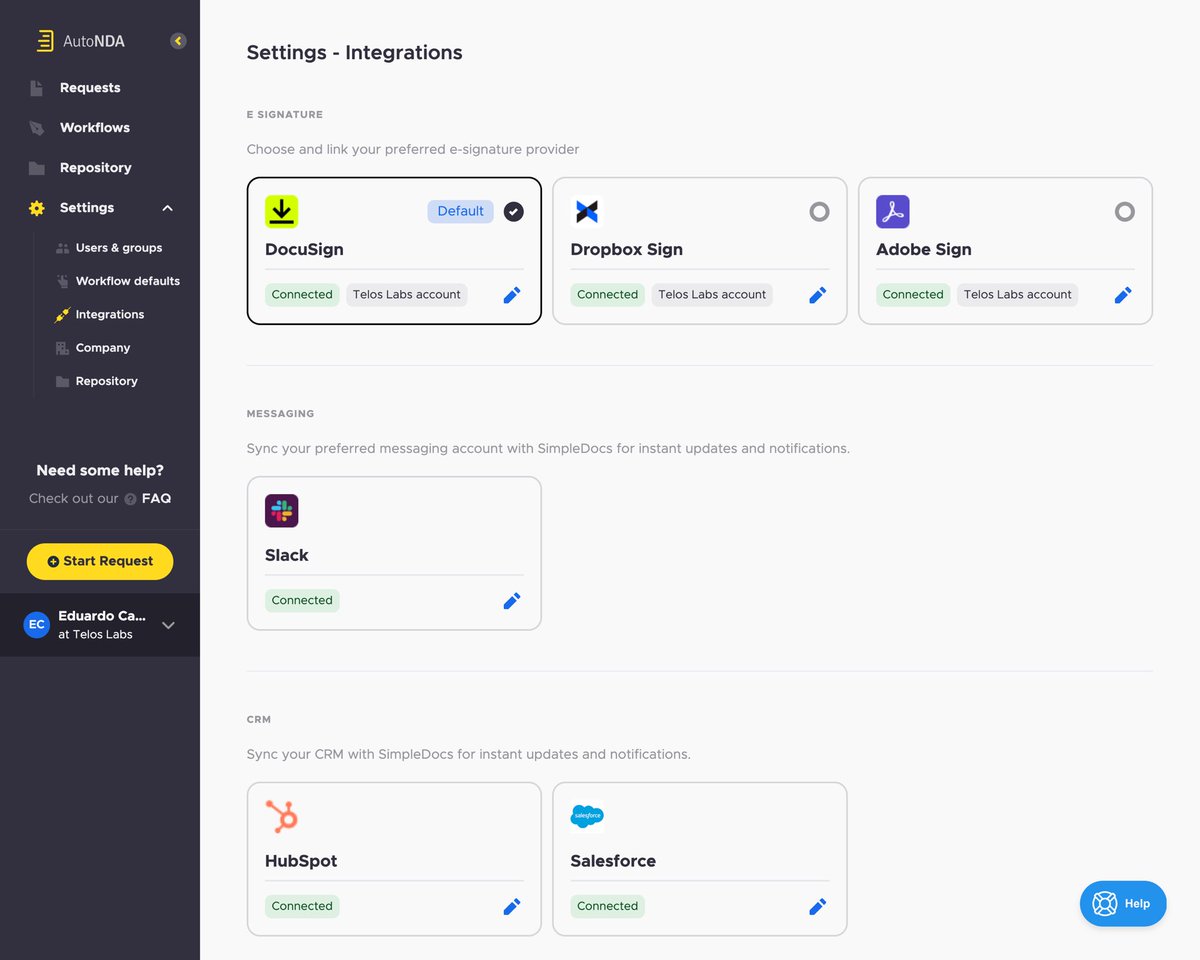Click Telos Labs account tag on Adobe Sign

[1018, 295]
